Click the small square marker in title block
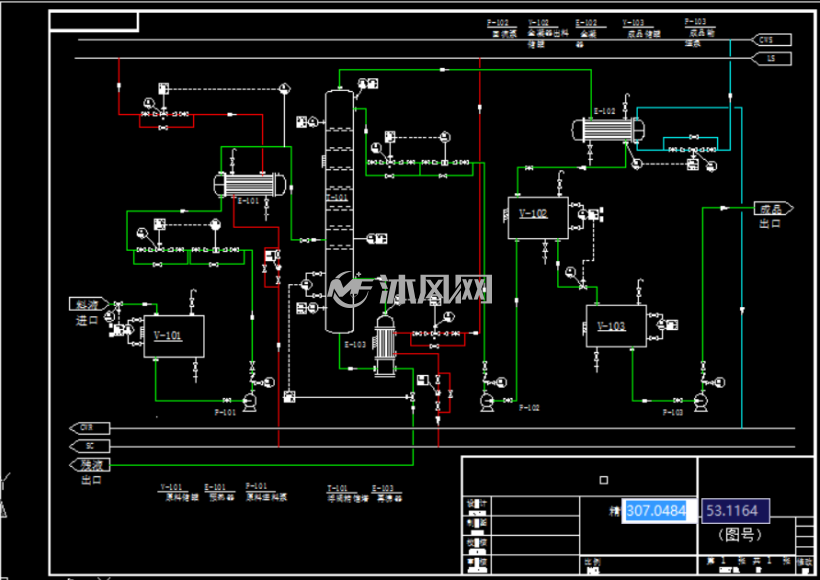The height and width of the screenshot is (580, 820). click(603, 480)
